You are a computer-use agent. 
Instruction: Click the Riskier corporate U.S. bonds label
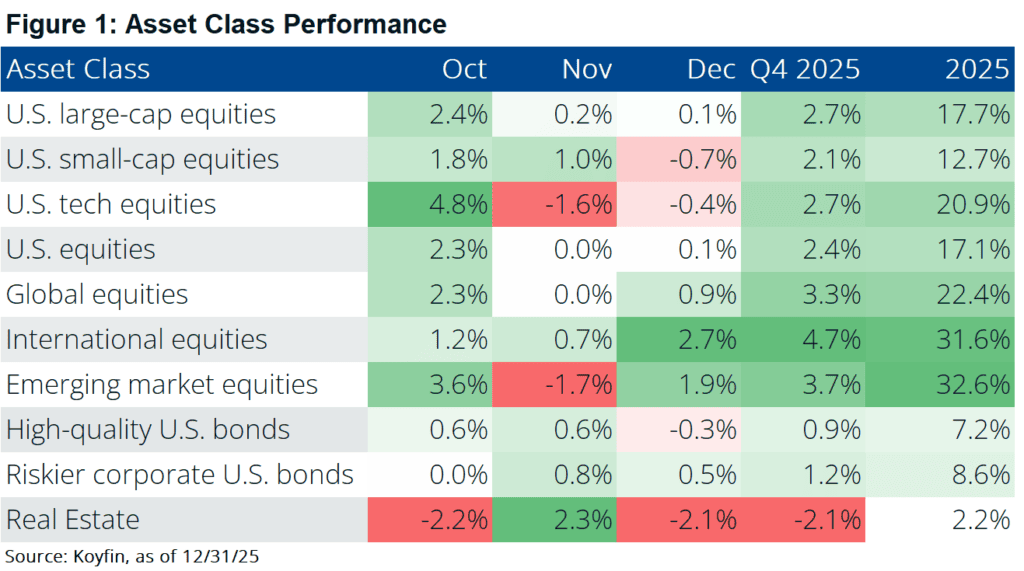(x=180, y=474)
